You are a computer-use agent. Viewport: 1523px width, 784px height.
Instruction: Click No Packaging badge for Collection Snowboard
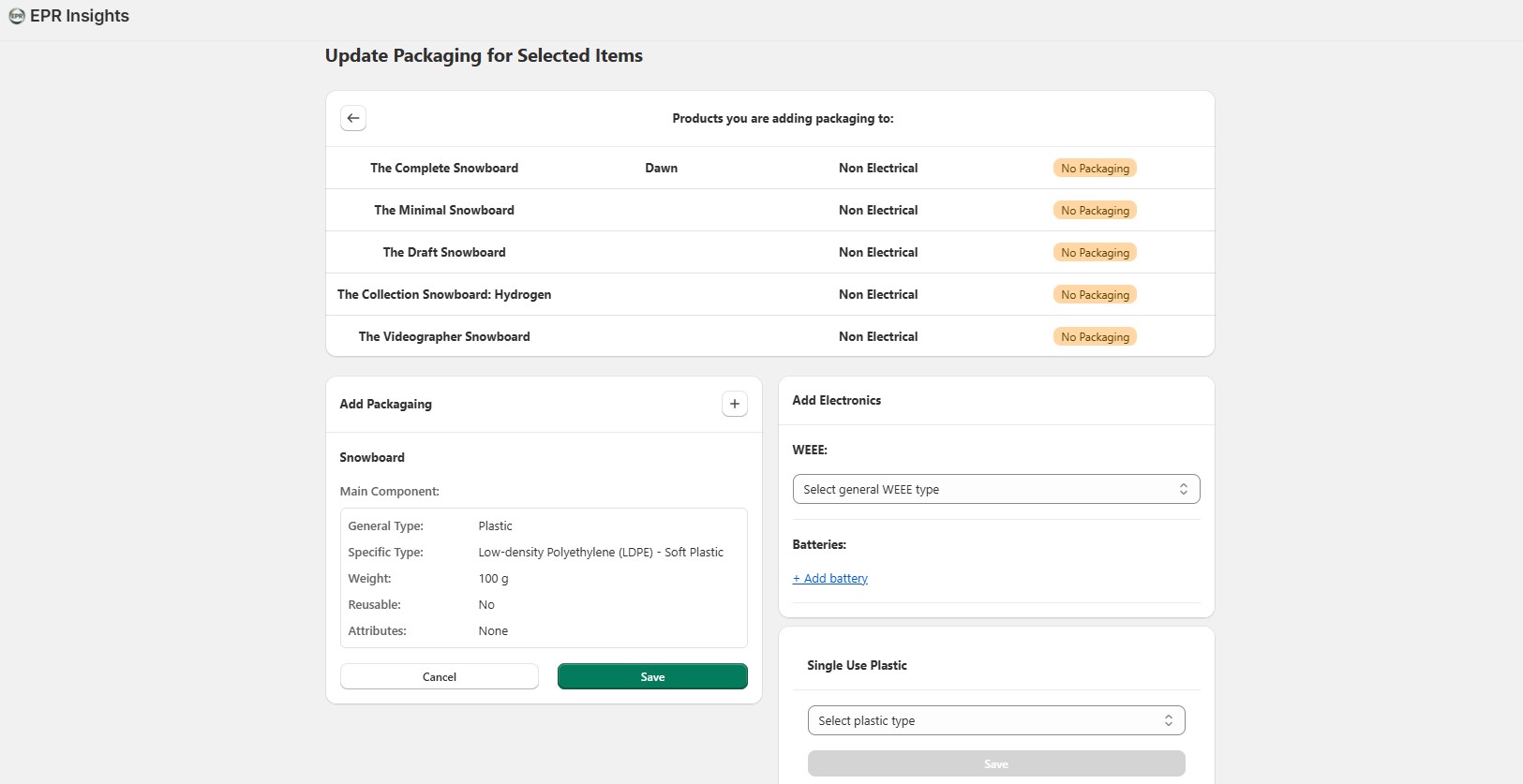click(1095, 294)
